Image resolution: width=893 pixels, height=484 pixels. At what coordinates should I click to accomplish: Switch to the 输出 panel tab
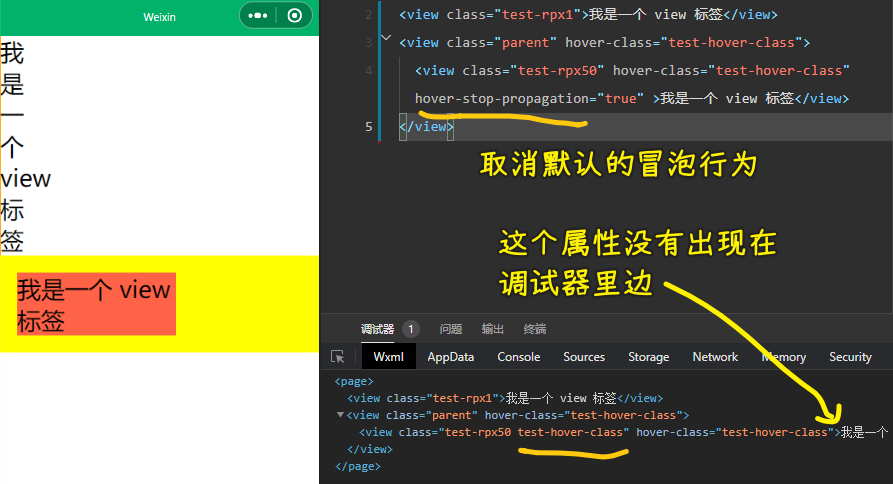click(493, 329)
